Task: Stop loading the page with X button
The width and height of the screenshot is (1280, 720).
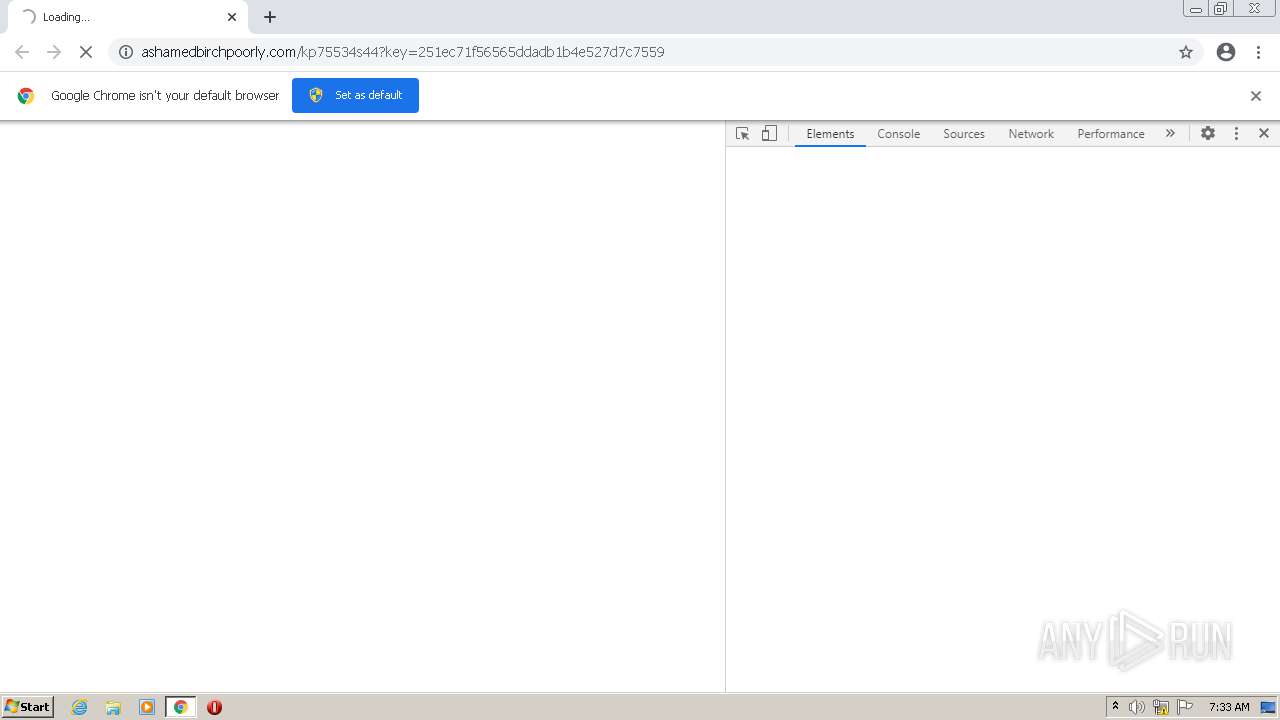Action: pyautogui.click(x=85, y=52)
